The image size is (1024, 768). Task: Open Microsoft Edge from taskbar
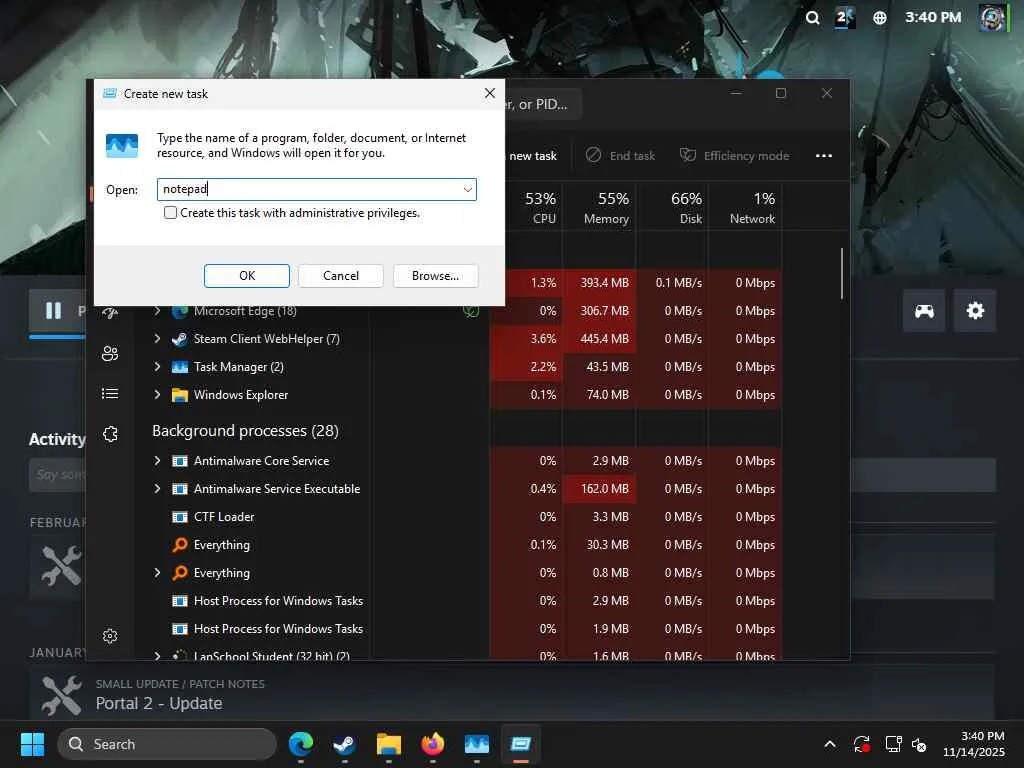tap(300, 744)
